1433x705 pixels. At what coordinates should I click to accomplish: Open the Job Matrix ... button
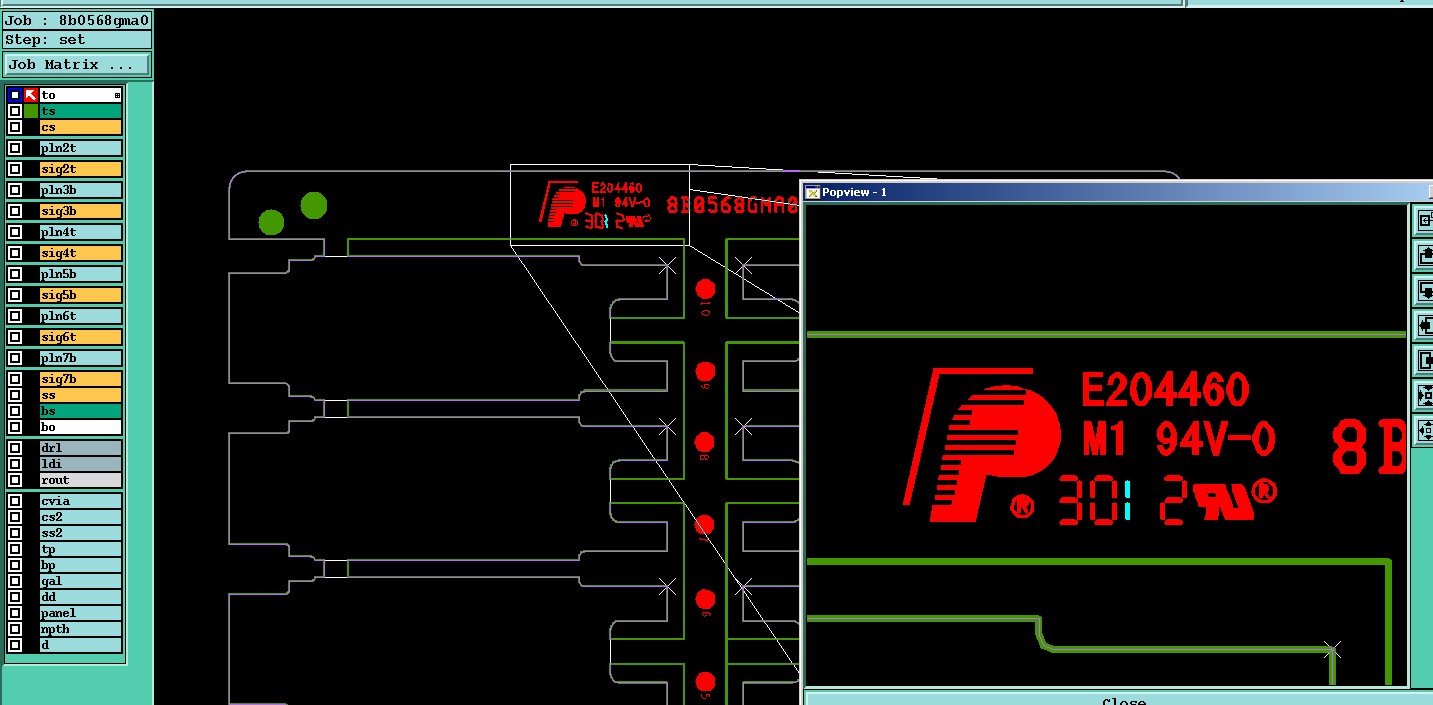tap(77, 64)
